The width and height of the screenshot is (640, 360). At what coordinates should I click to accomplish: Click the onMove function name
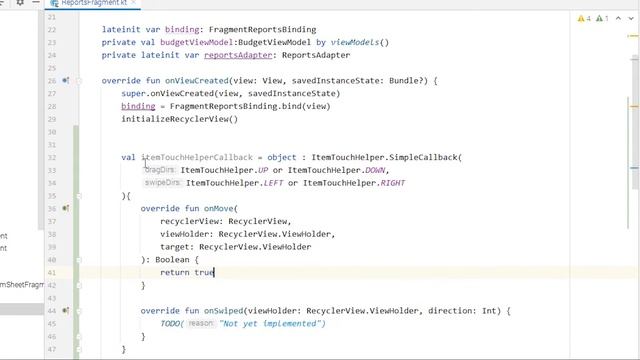[x=218, y=209]
